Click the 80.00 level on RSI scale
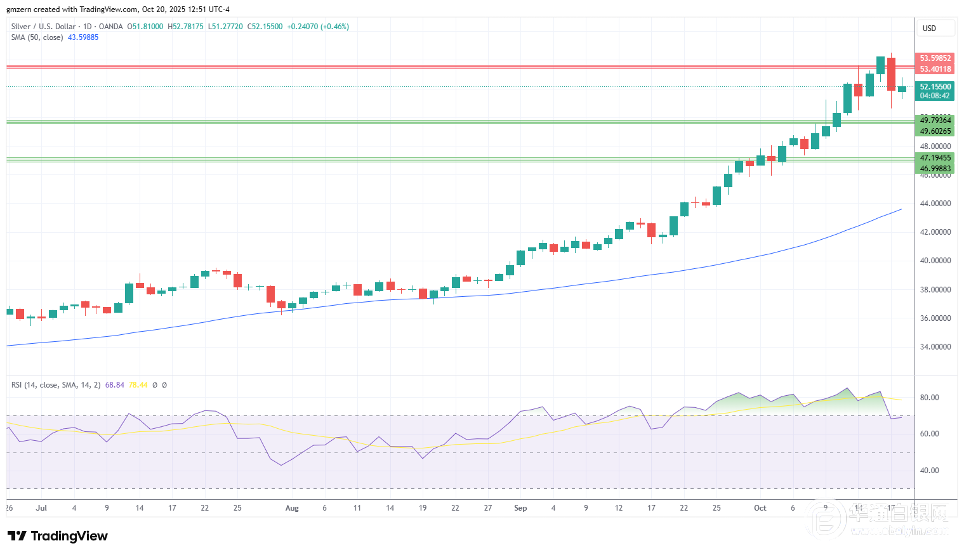 click(929, 397)
